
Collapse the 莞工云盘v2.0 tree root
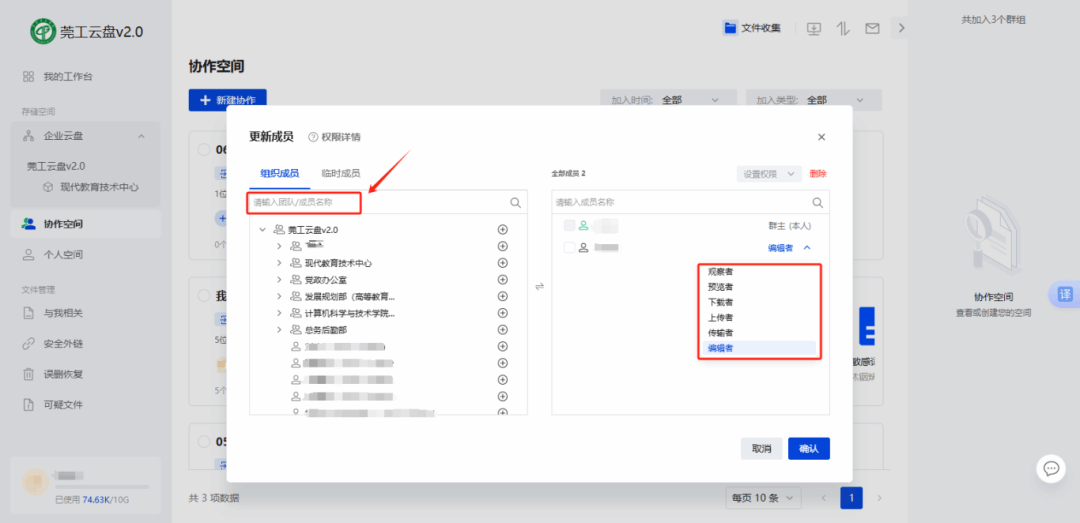click(262, 229)
